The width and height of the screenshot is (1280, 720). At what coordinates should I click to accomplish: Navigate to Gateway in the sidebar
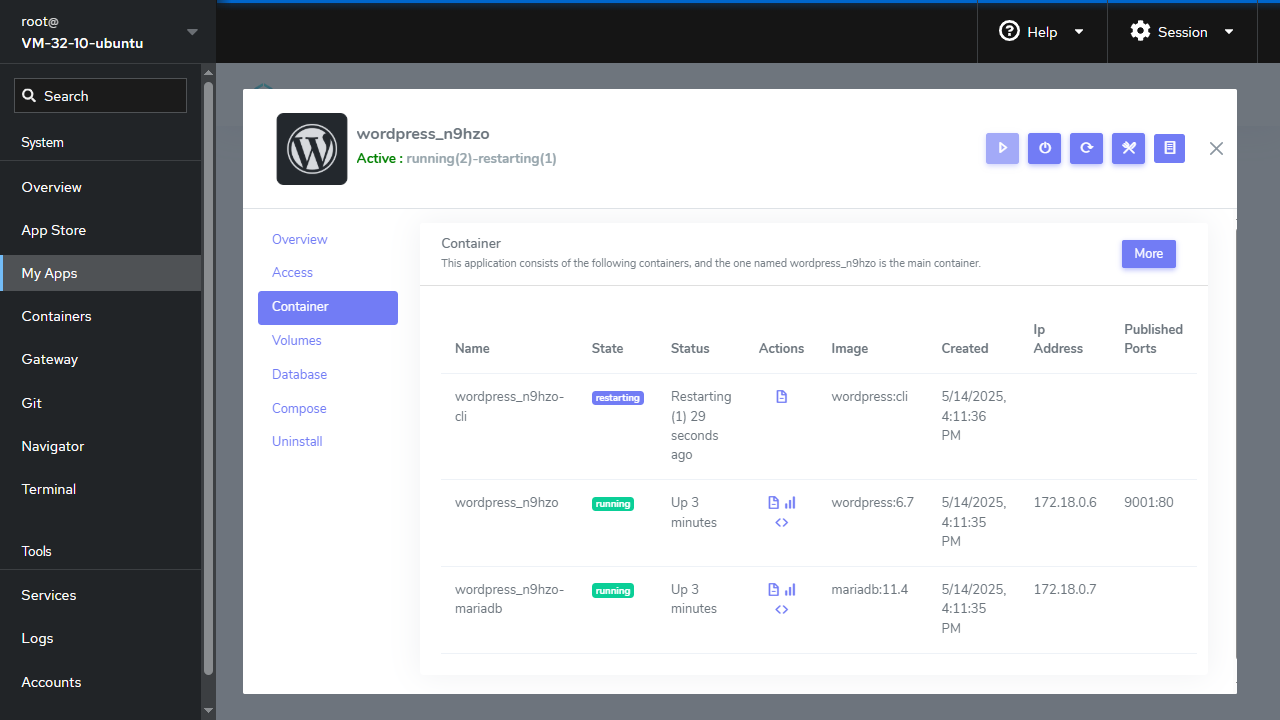(x=100, y=359)
